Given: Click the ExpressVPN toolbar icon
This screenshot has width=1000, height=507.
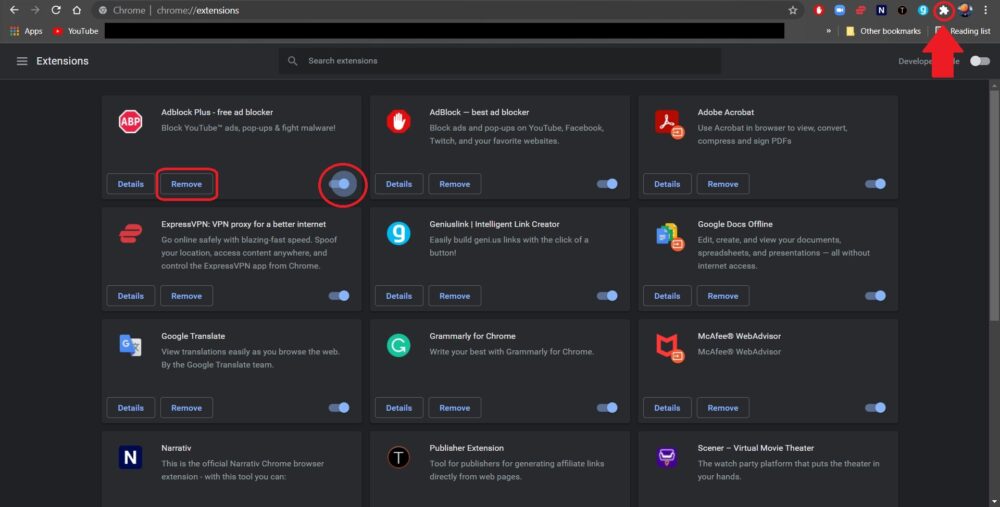Looking at the screenshot, I should click(x=860, y=10).
